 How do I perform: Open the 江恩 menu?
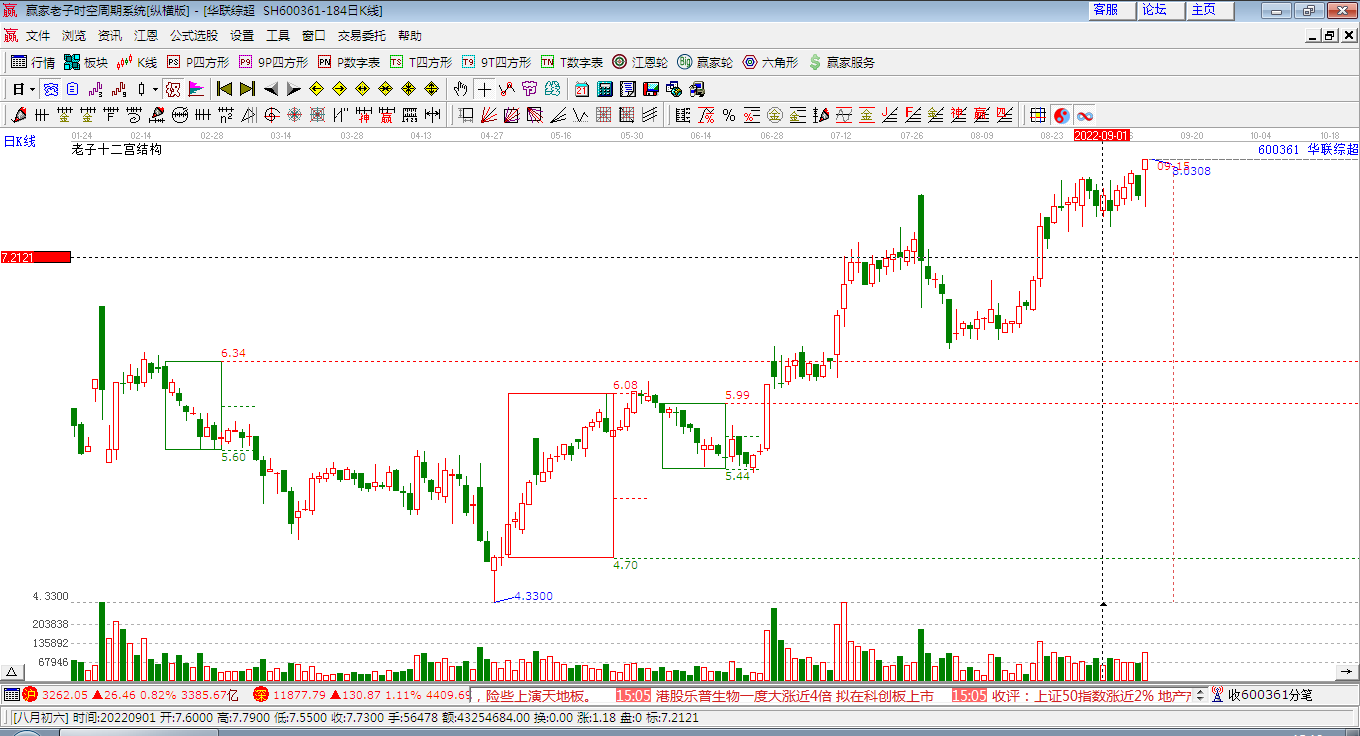[x=146, y=35]
